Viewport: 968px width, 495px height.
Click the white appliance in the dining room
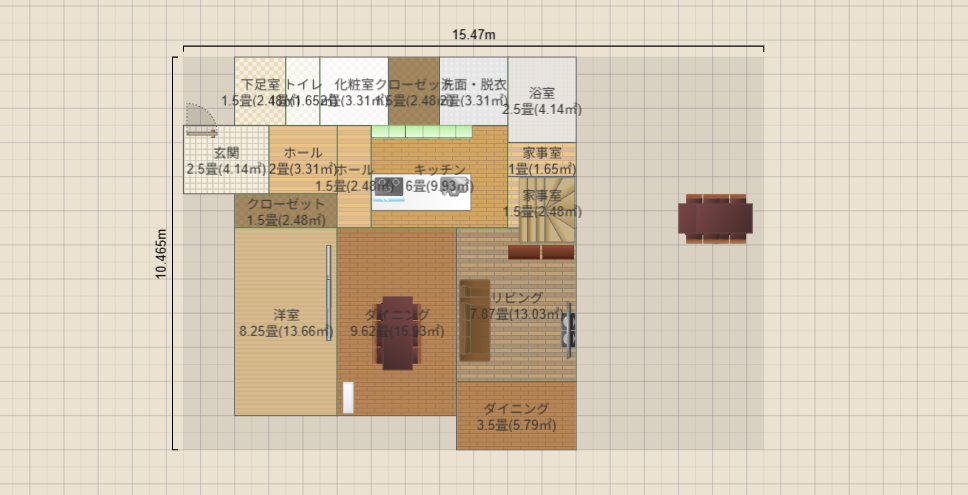coord(348,397)
